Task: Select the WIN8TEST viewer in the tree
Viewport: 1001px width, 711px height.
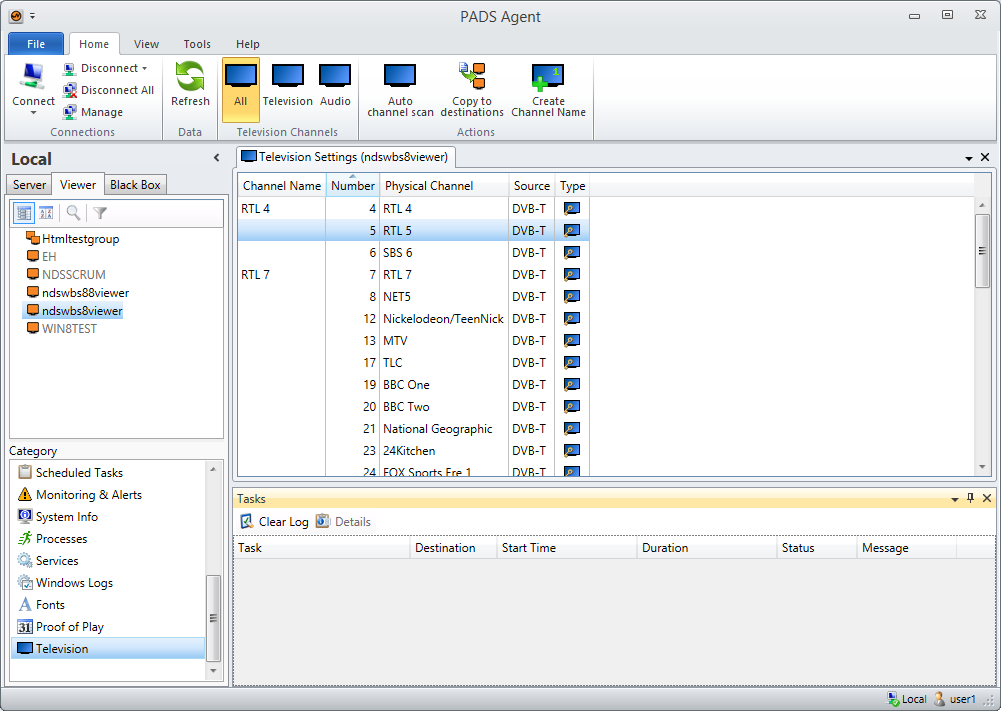Action: 69,329
